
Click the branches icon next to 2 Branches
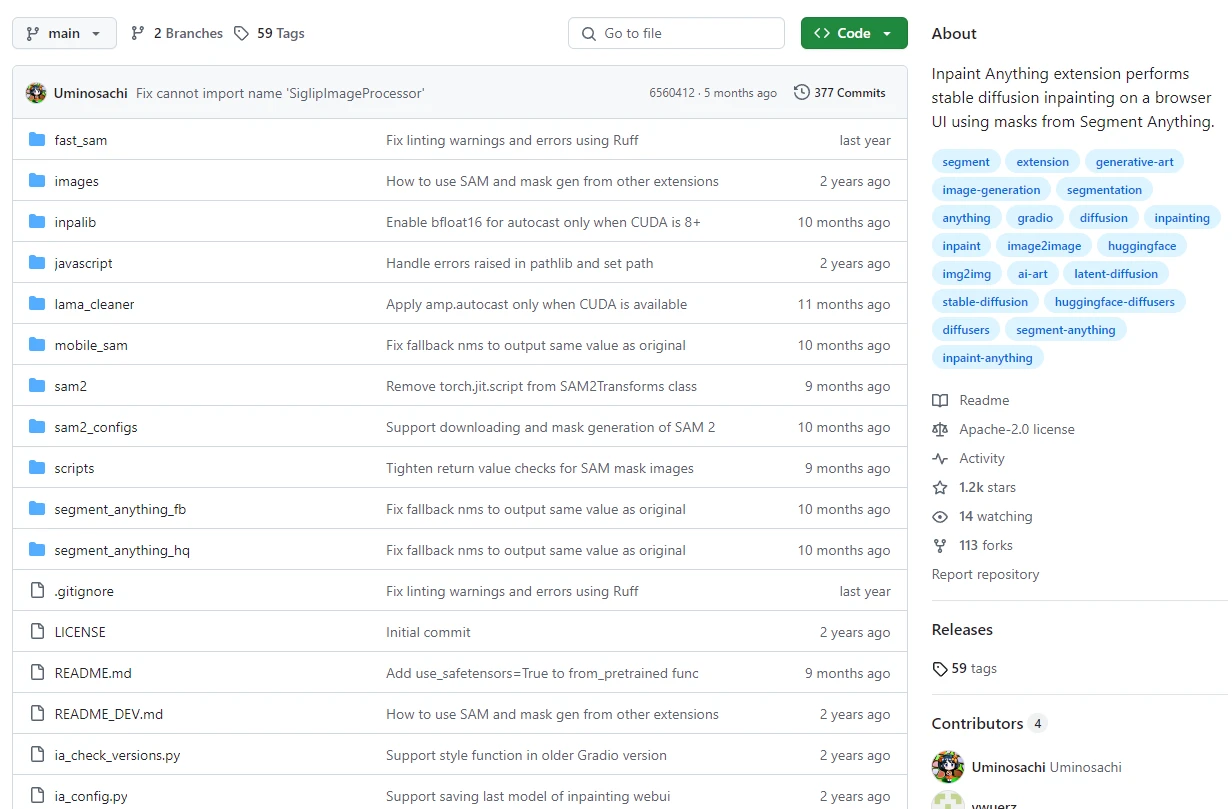(x=138, y=33)
